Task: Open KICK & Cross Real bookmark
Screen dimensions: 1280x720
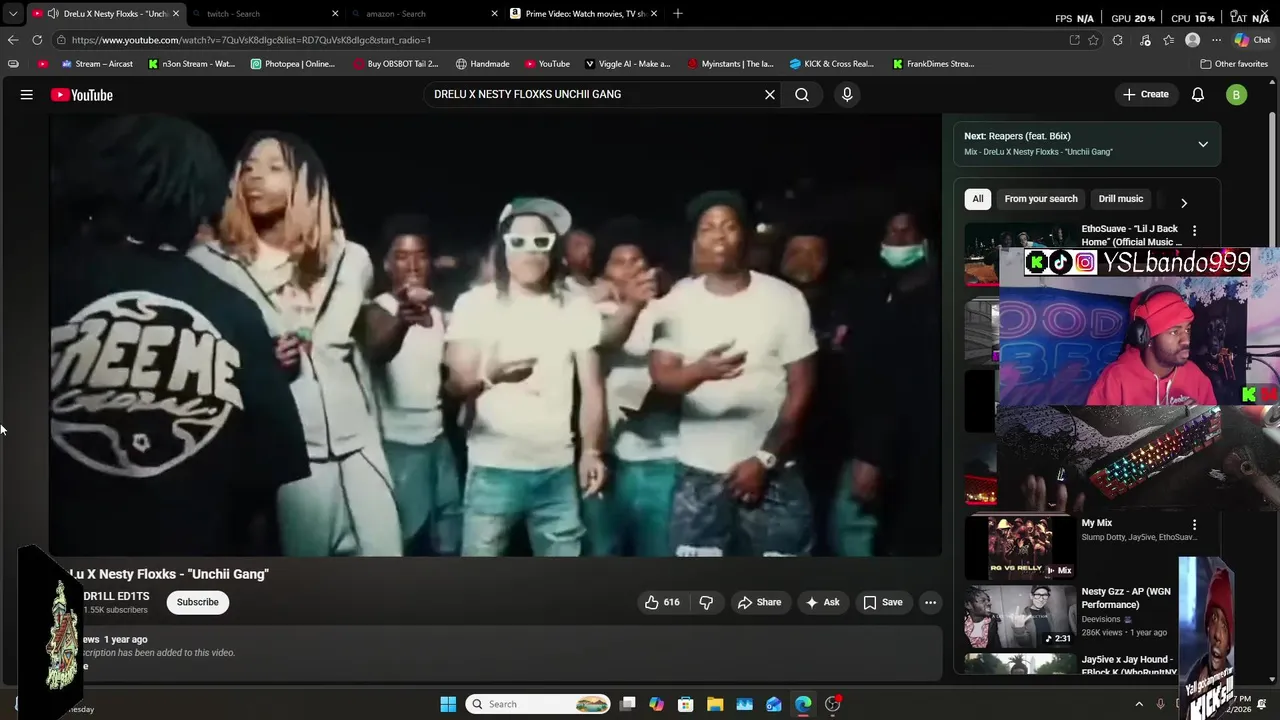Action: coord(832,64)
